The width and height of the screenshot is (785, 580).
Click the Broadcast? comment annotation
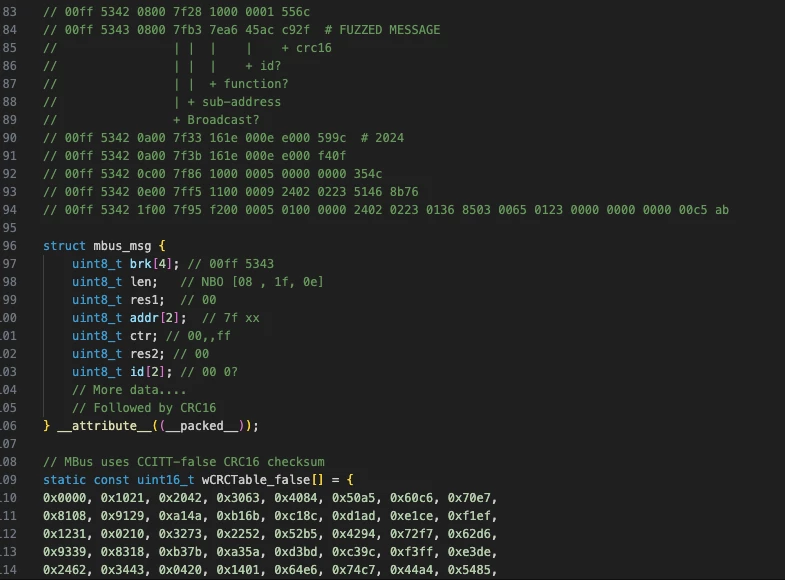[227, 120]
